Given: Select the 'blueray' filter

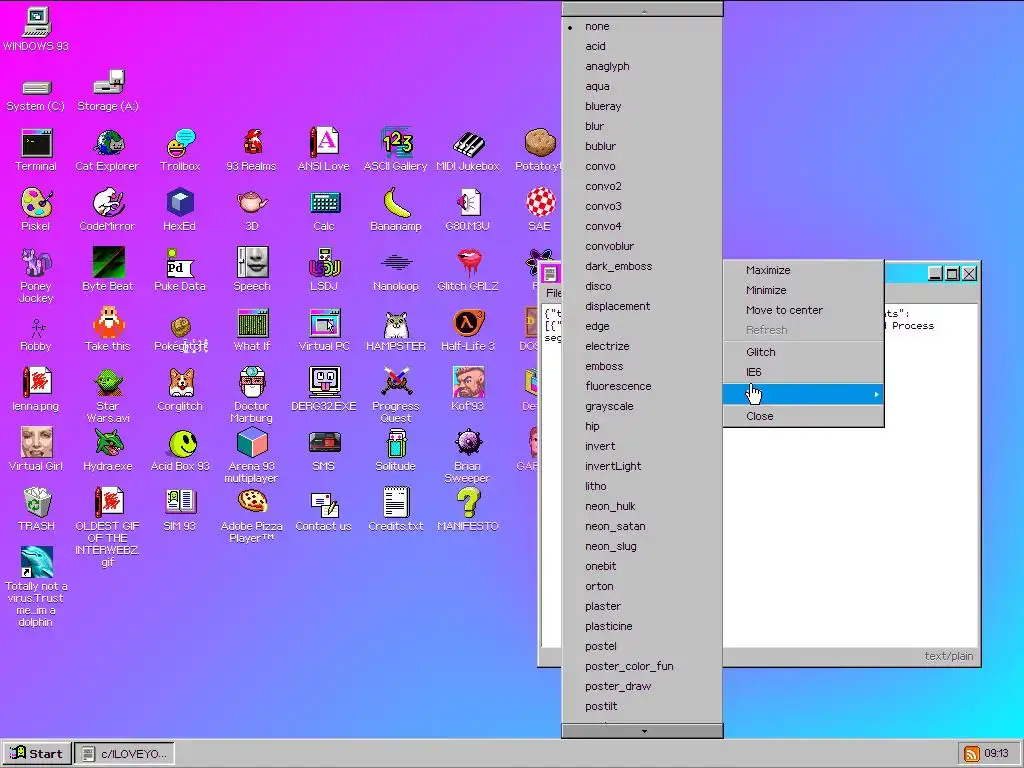Looking at the screenshot, I should [x=641, y=106].
